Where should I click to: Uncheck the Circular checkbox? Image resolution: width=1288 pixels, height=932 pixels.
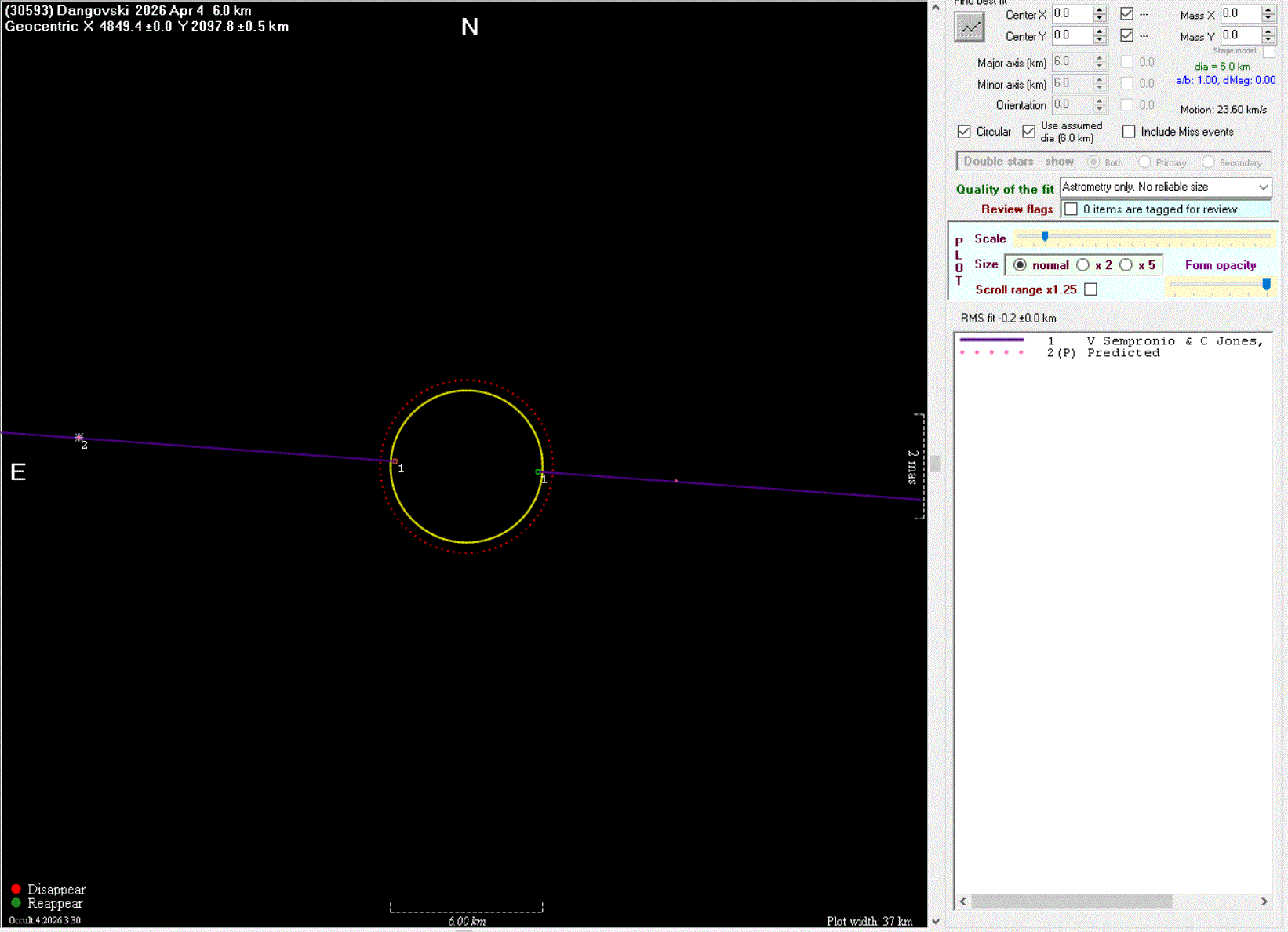(x=965, y=132)
